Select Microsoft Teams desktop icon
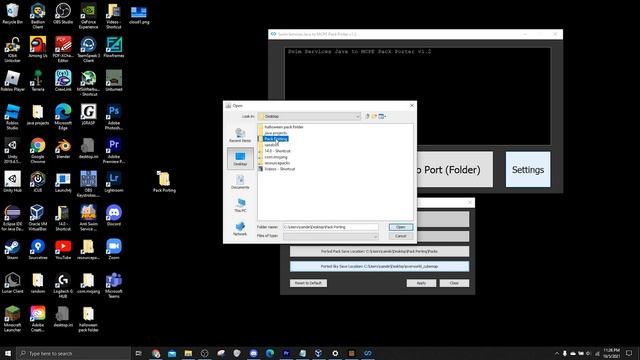 [113, 285]
